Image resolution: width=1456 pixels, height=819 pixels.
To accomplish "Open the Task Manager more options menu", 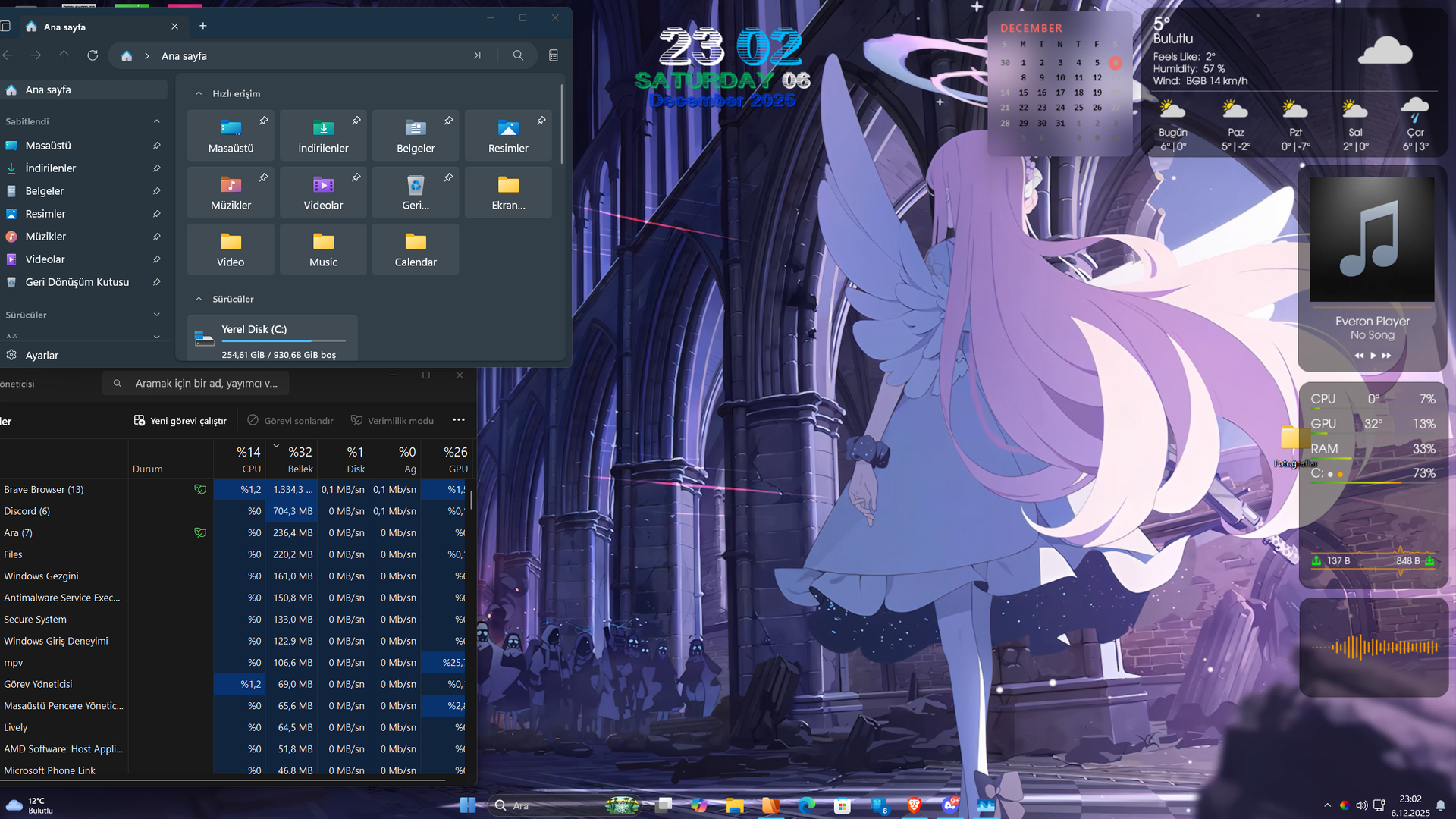I will point(459,420).
